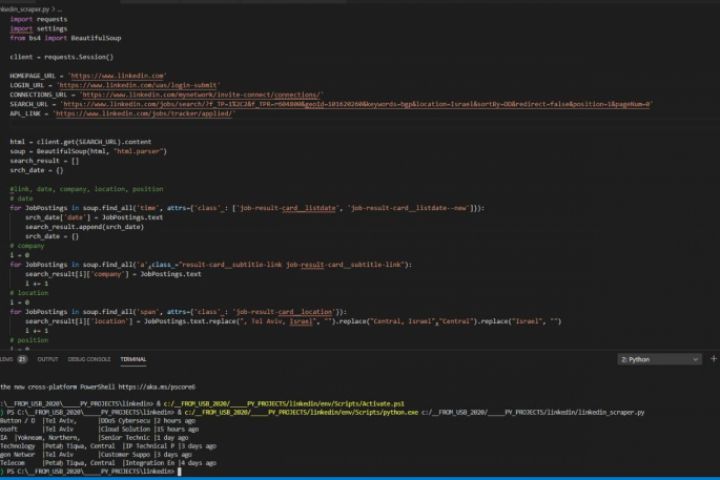
Task: Click the for loop finding 'span' location elements
Action: point(178,312)
